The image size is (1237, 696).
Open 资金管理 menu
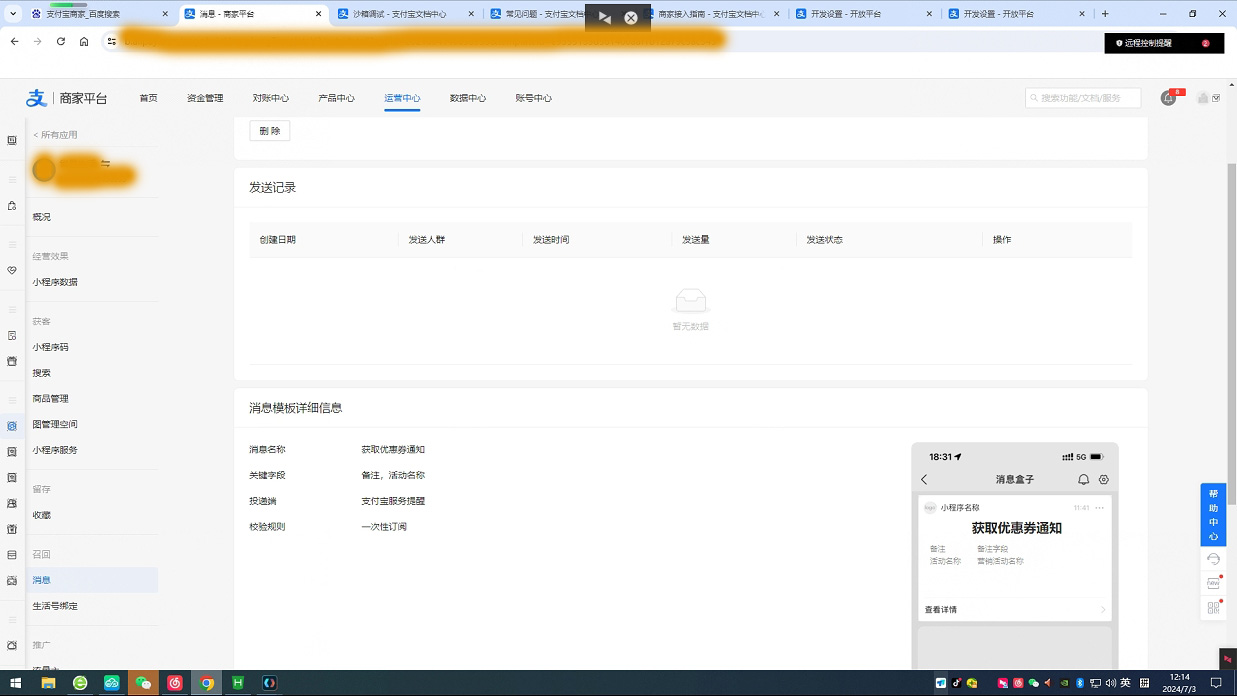tap(205, 98)
